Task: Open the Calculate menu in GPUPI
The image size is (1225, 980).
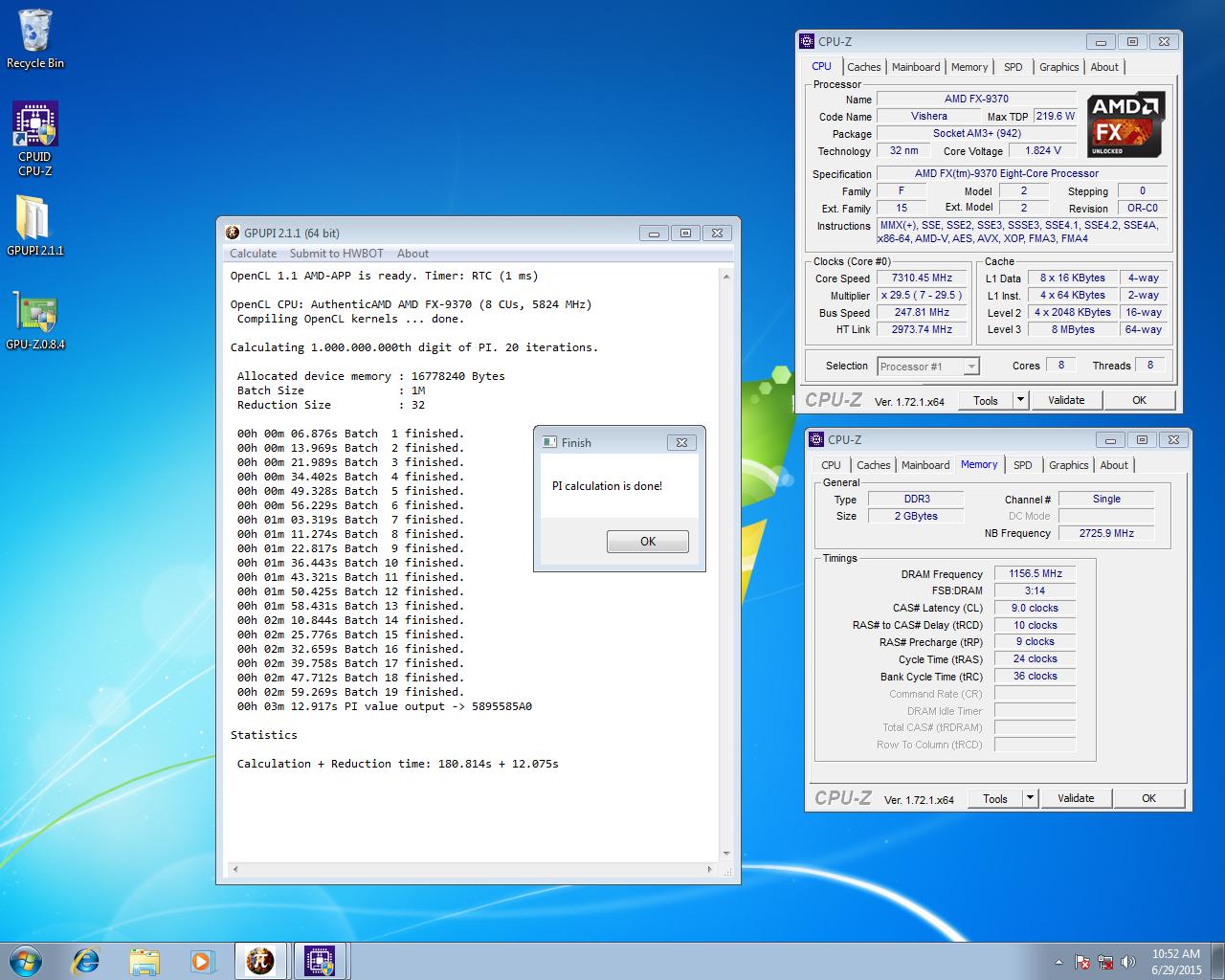Action: [254, 254]
